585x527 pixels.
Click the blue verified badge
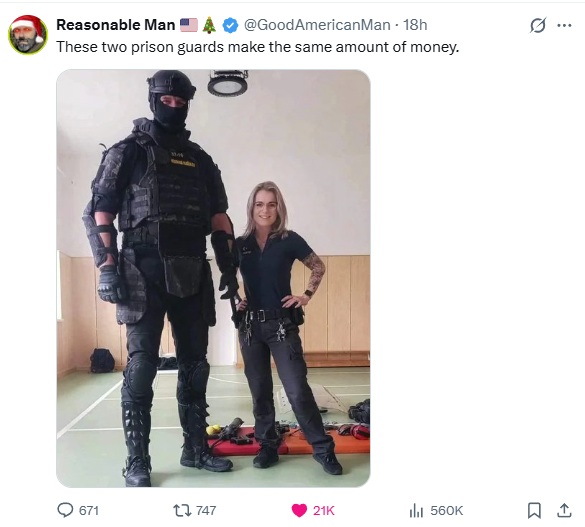click(230, 25)
